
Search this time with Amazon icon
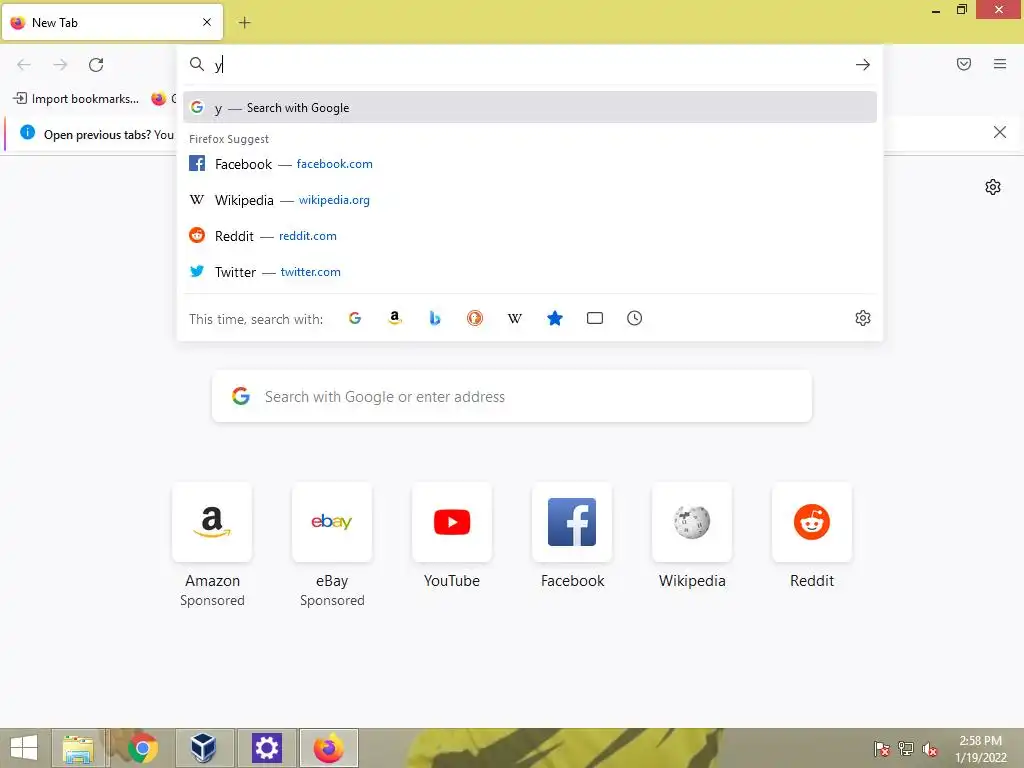coord(394,318)
